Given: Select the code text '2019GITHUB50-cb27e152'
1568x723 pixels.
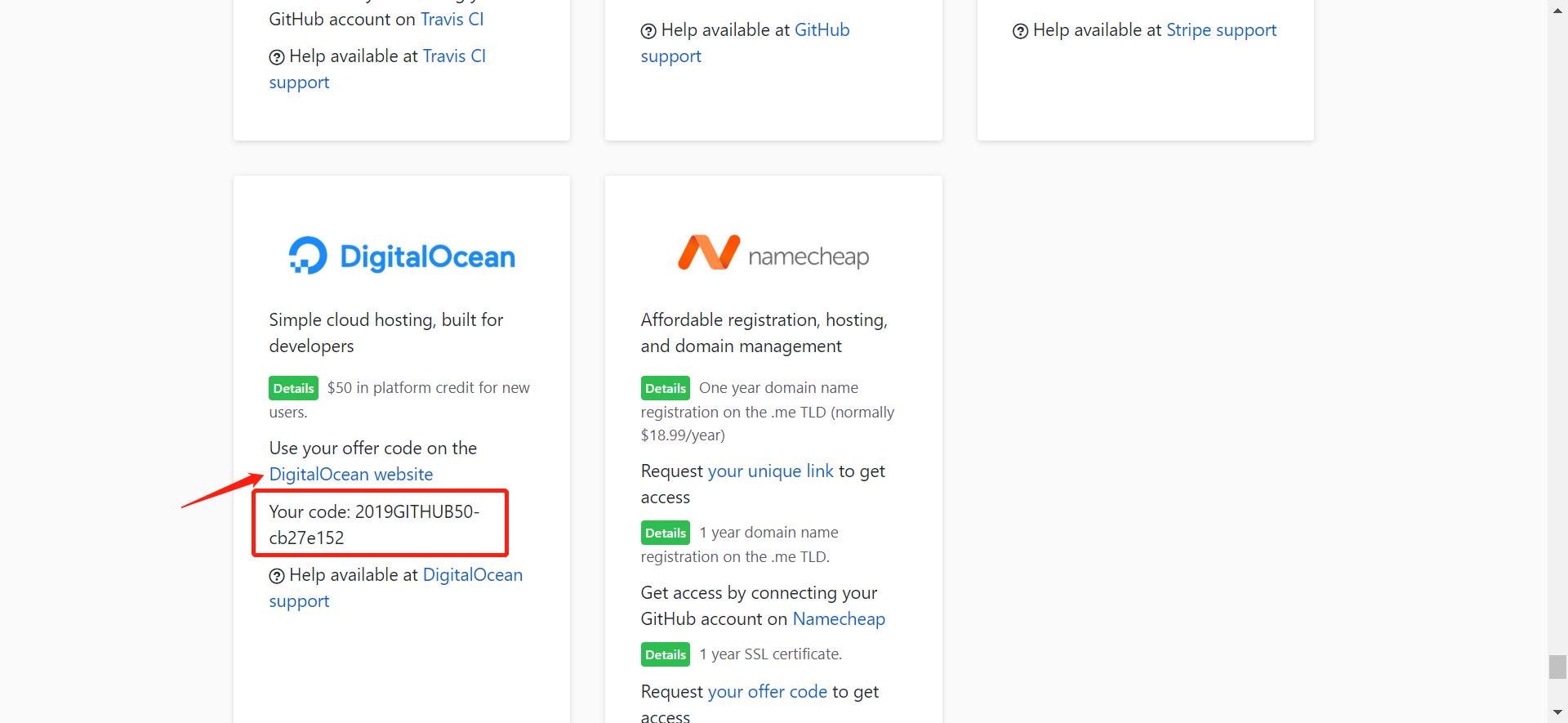Looking at the screenshot, I should pyautogui.click(x=374, y=524).
